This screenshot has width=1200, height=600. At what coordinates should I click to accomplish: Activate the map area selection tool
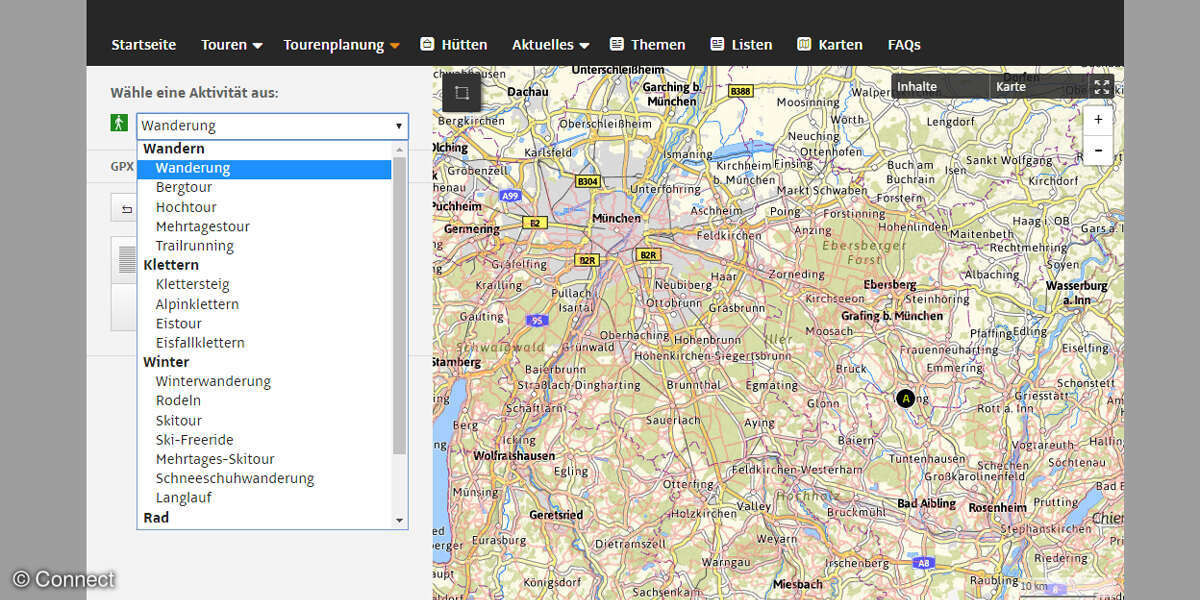[462, 93]
